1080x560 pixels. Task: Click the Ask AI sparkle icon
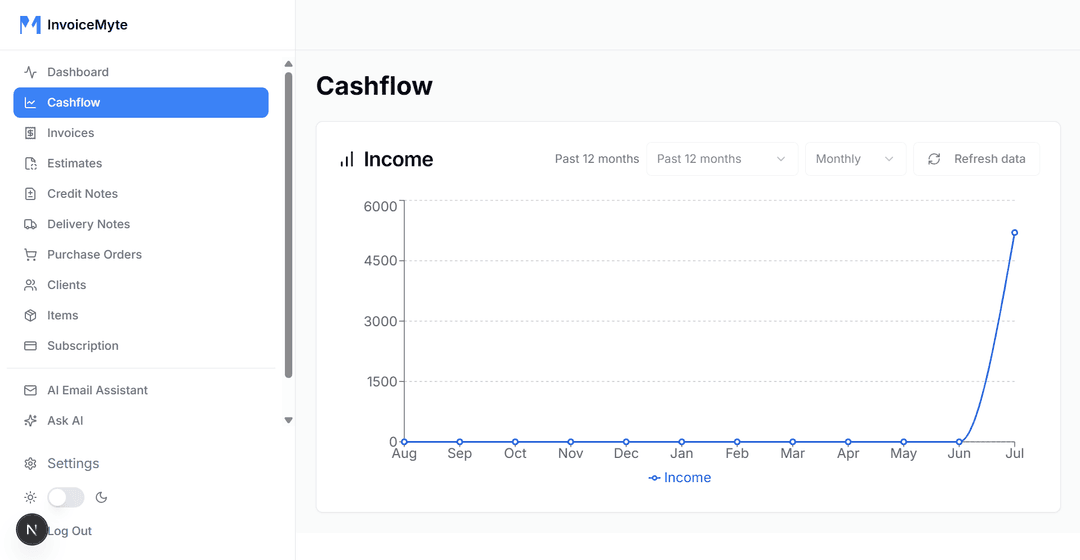click(x=30, y=421)
